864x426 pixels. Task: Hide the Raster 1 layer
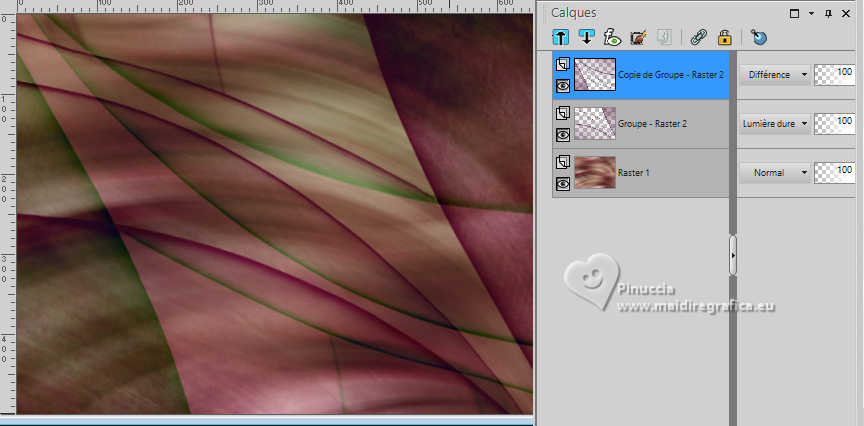563,184
